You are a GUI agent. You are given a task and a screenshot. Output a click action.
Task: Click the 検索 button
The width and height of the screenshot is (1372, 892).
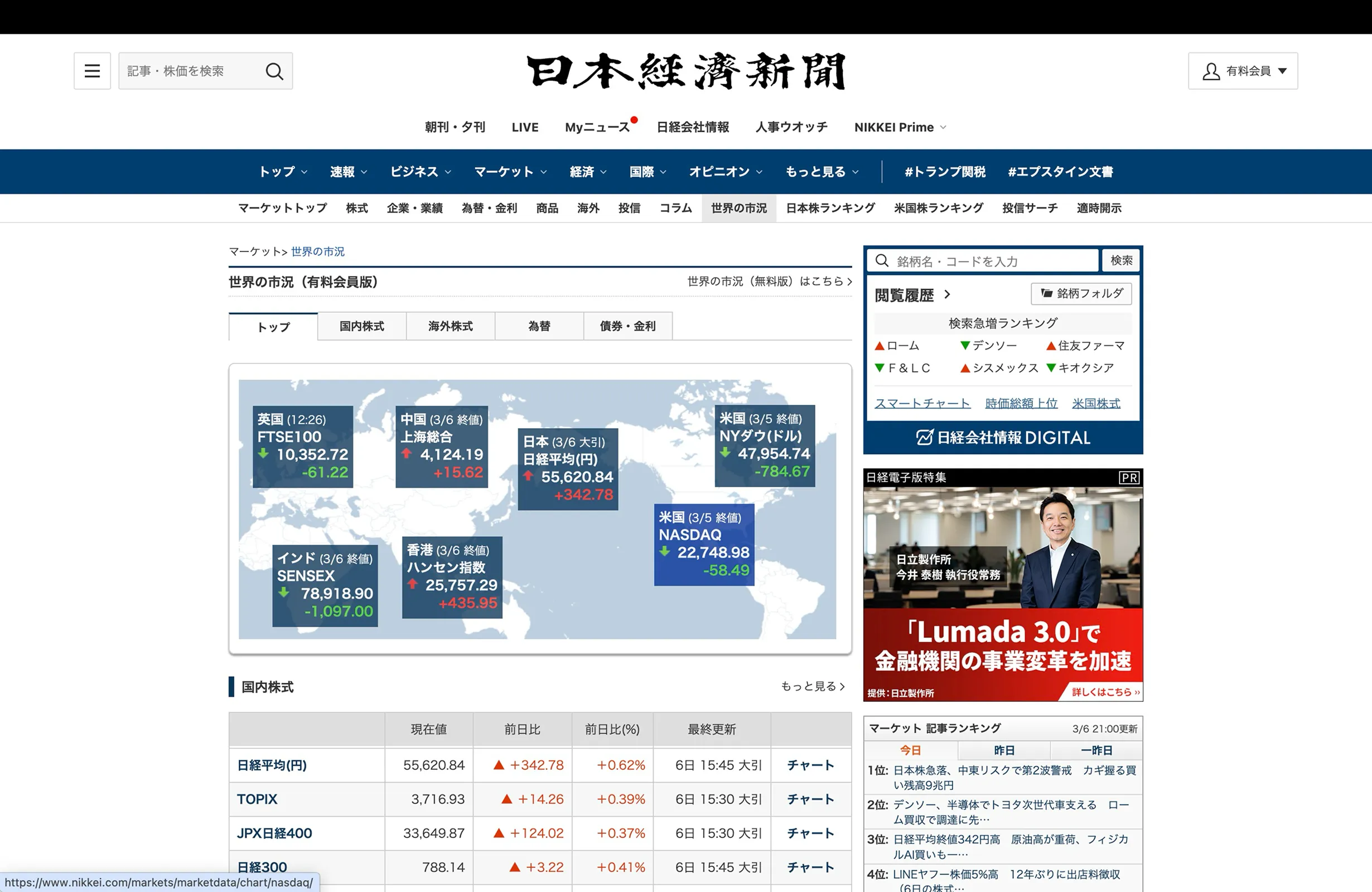(x=1121, y=260)
